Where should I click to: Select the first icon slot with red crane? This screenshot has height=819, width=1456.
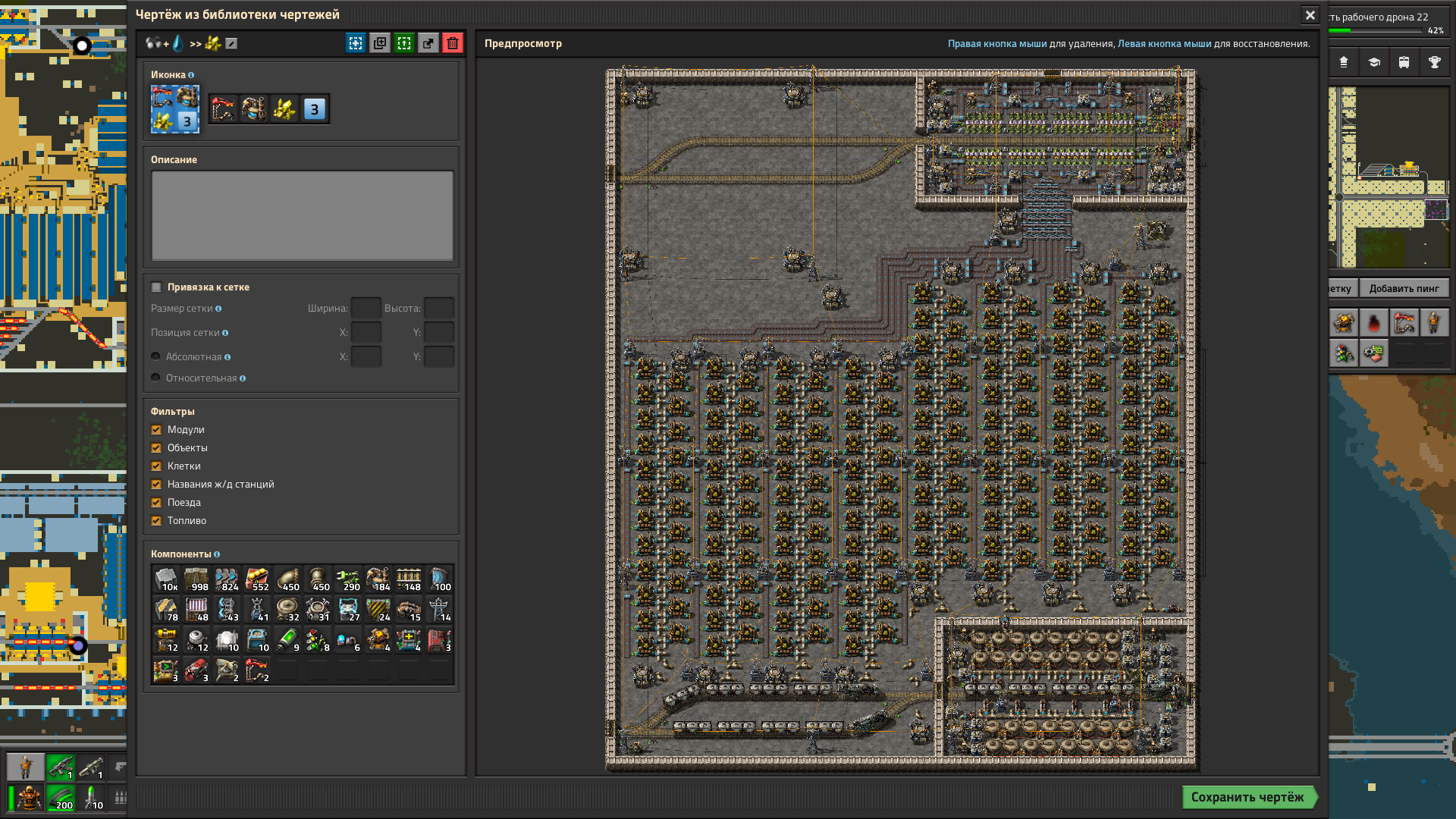pos(224,109)
